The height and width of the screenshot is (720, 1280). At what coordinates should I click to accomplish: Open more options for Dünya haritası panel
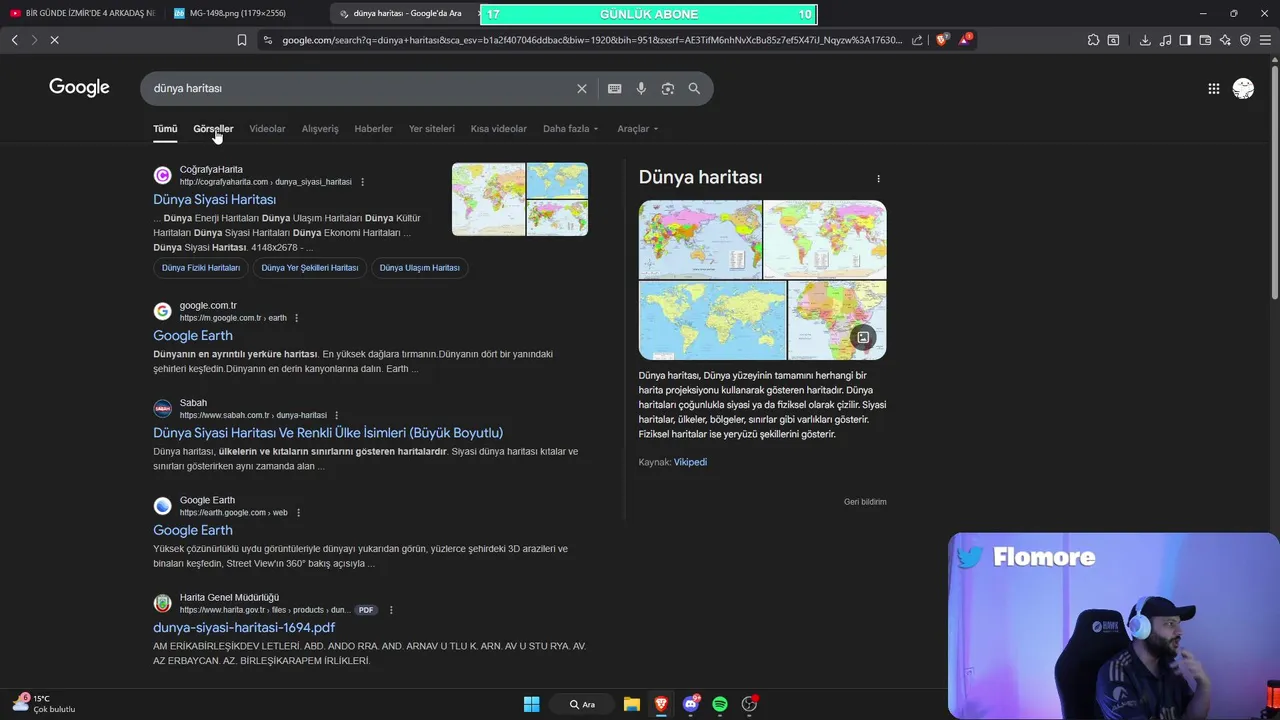click(878, 179)
